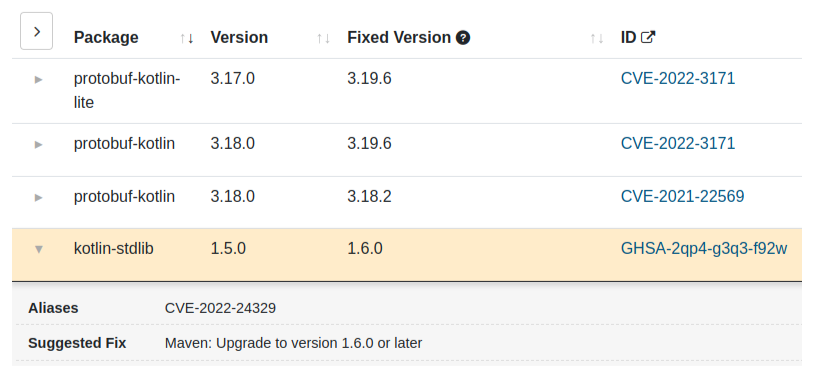Sort by the Package column header
The width and height of the screenshot is (815, 384).
click(106, 37)
